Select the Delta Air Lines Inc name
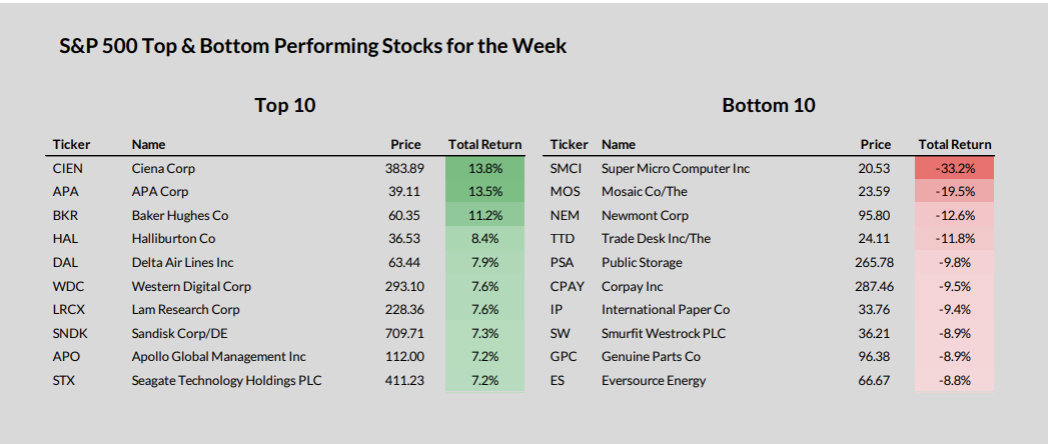1048x444 pixels. 183,262
